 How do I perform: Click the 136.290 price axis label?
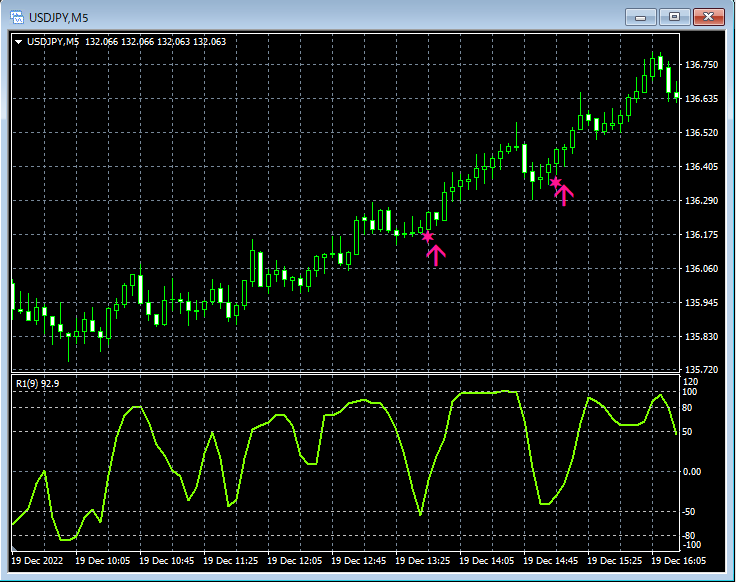[702, 200]
